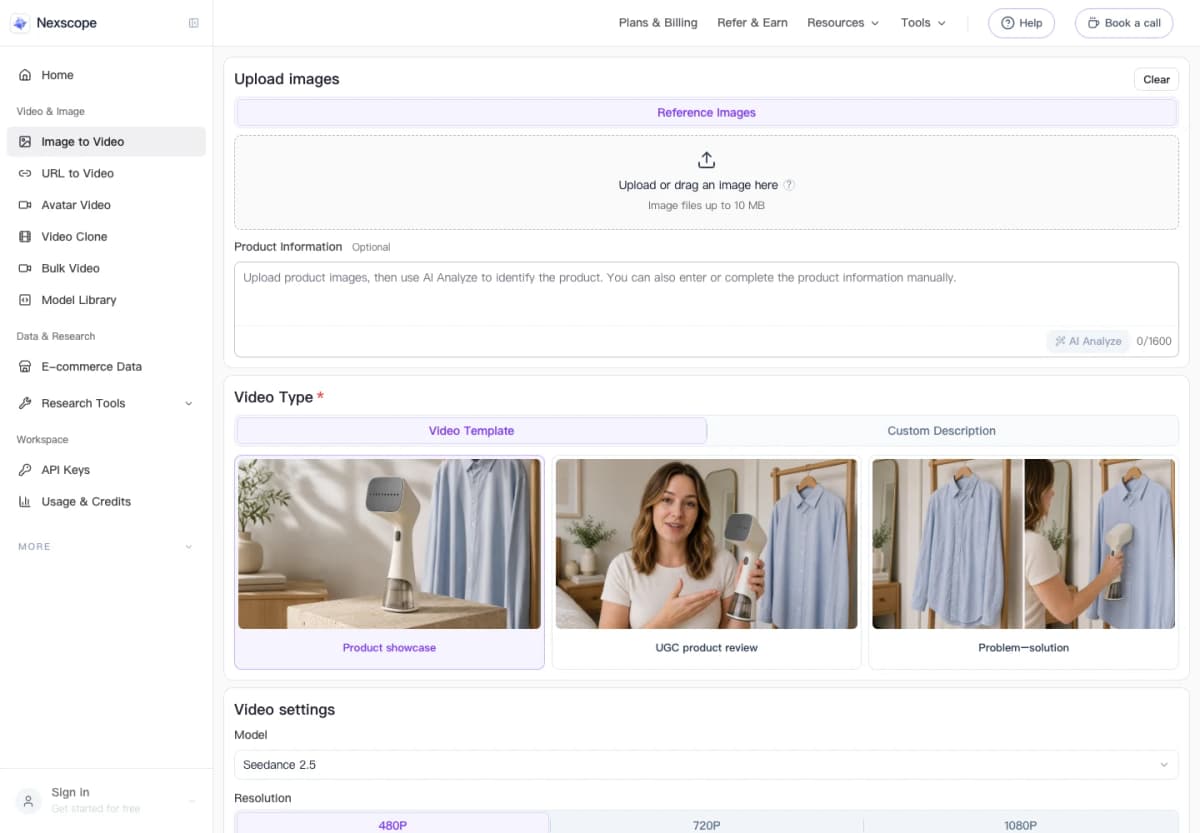Open URL to Video page

point(106,173)
